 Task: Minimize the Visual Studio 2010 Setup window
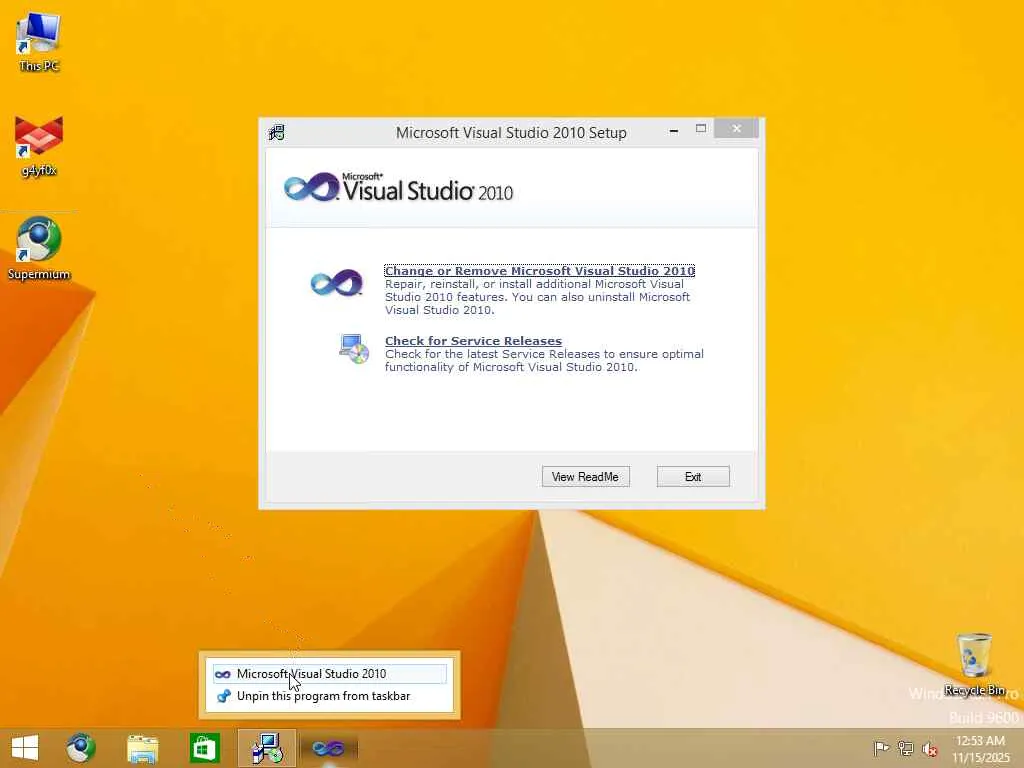(673, 130)
